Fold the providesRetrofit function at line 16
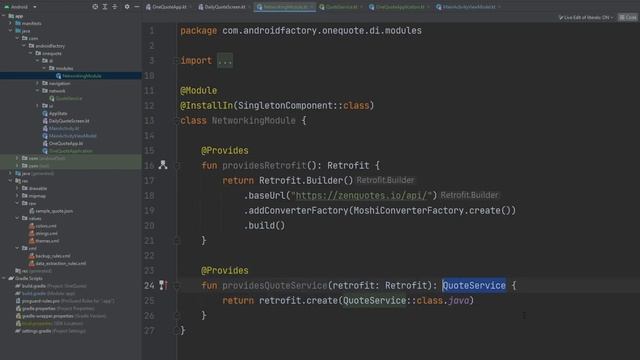 pos(177,166)
